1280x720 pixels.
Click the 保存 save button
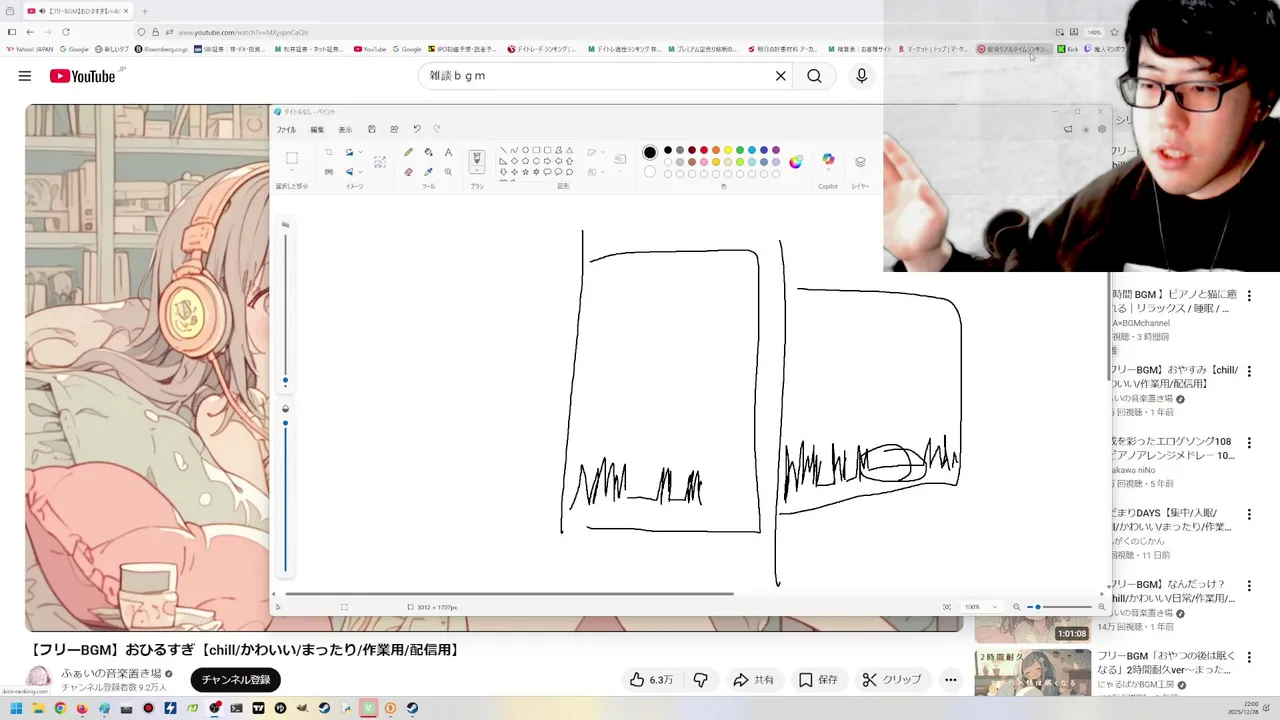818,680
